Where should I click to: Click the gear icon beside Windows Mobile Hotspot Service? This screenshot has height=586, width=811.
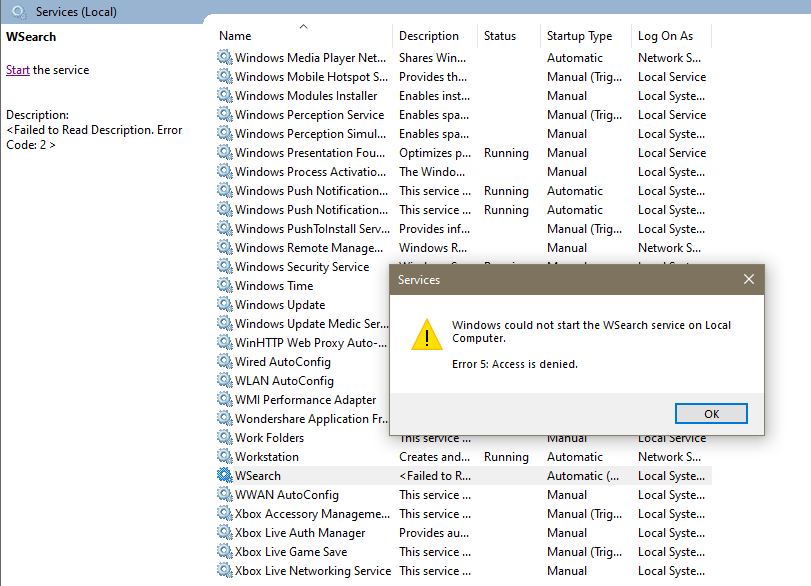[x=224, y=76]
